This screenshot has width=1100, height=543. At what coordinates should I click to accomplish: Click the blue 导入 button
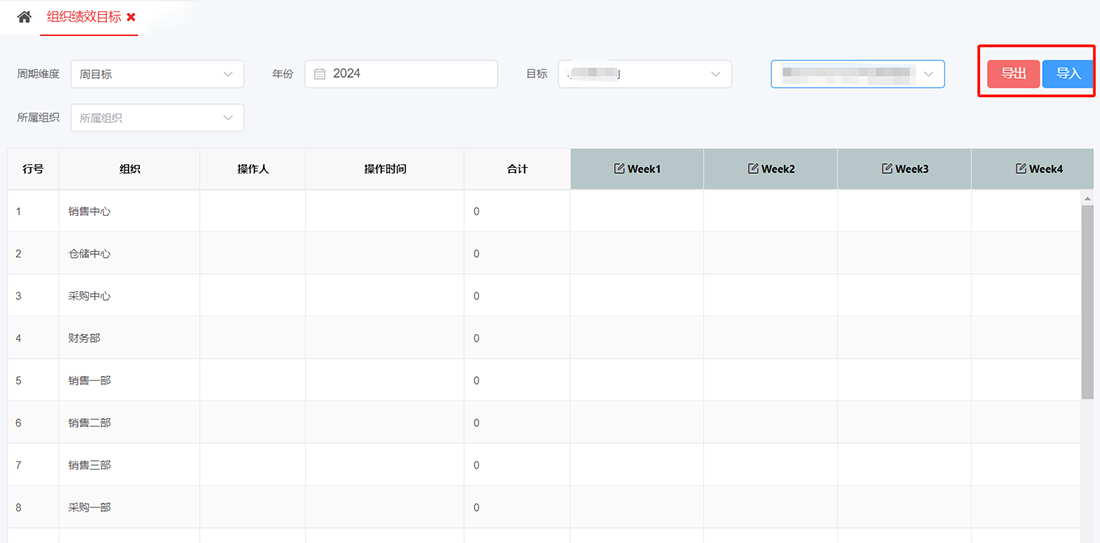click(x=1068, y=74)
